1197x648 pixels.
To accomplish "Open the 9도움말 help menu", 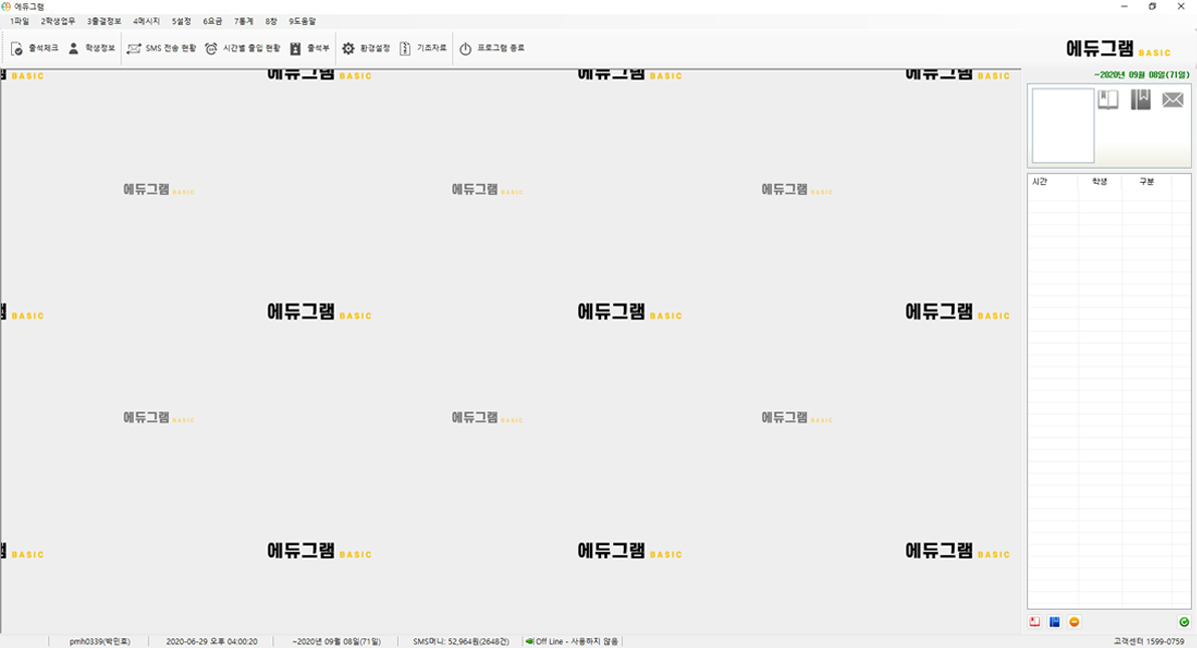I will pyautogui.click(x=302, y=21).
